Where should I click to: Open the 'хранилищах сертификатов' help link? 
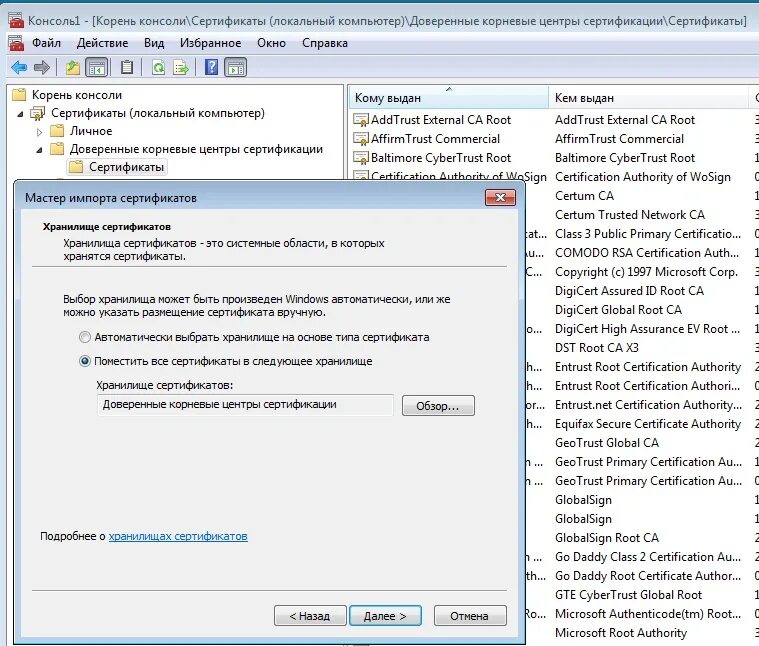[x=178, y=536]
